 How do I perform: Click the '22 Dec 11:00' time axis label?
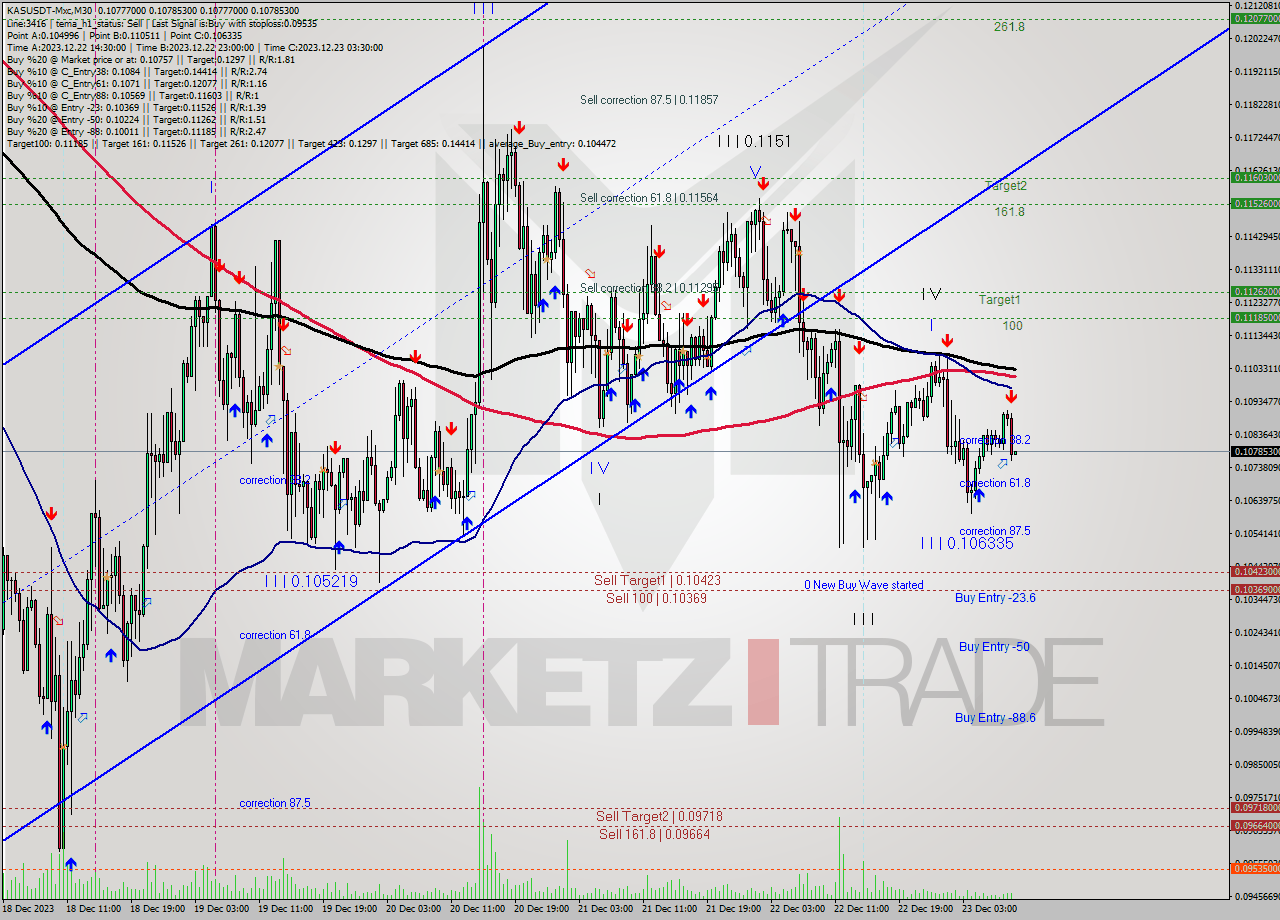point(861,909)
